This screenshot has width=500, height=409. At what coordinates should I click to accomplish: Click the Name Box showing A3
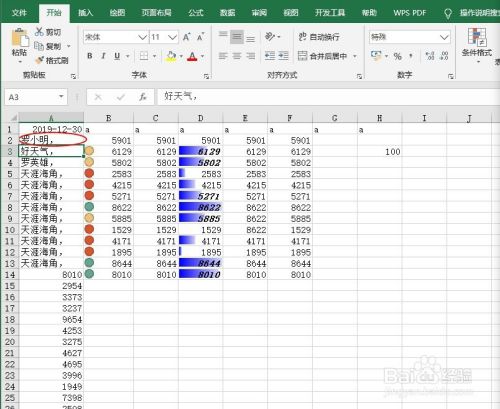[31, 97]
